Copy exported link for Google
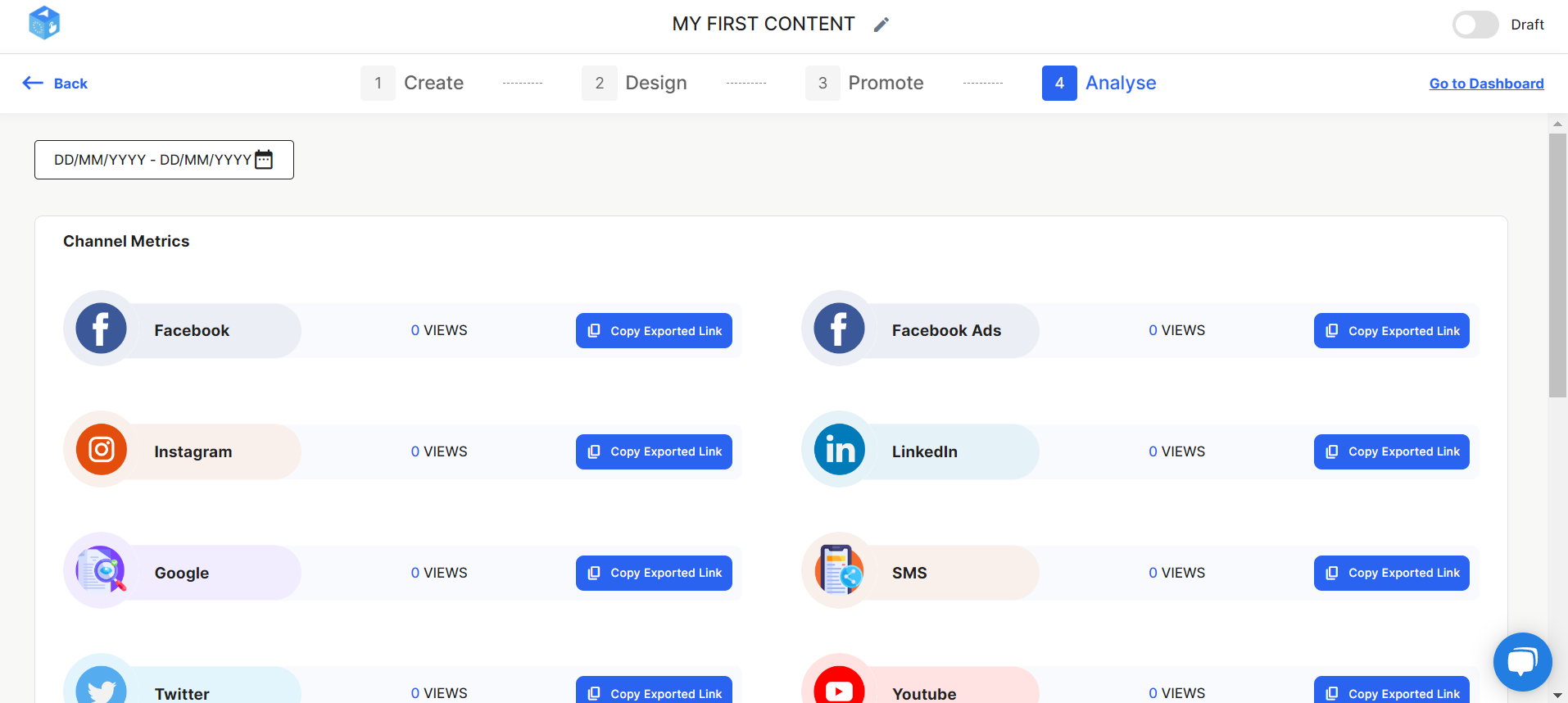This screenshot has width=1568, height=703. 654,573
